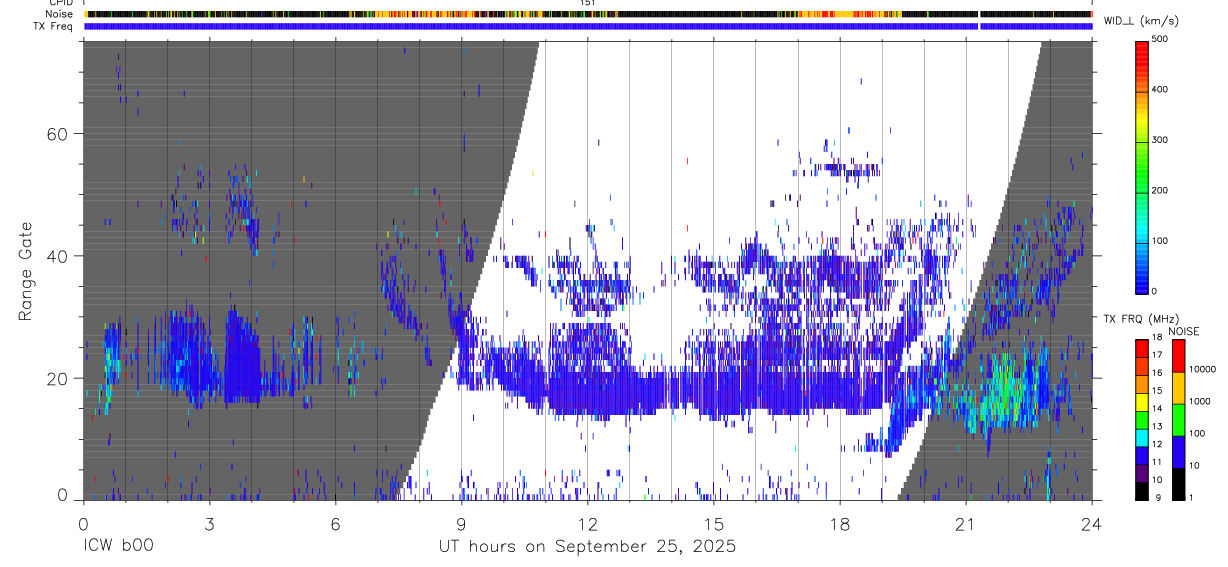Click the 'WID⊥ (km/s)' legend title

pos(1144,20)
